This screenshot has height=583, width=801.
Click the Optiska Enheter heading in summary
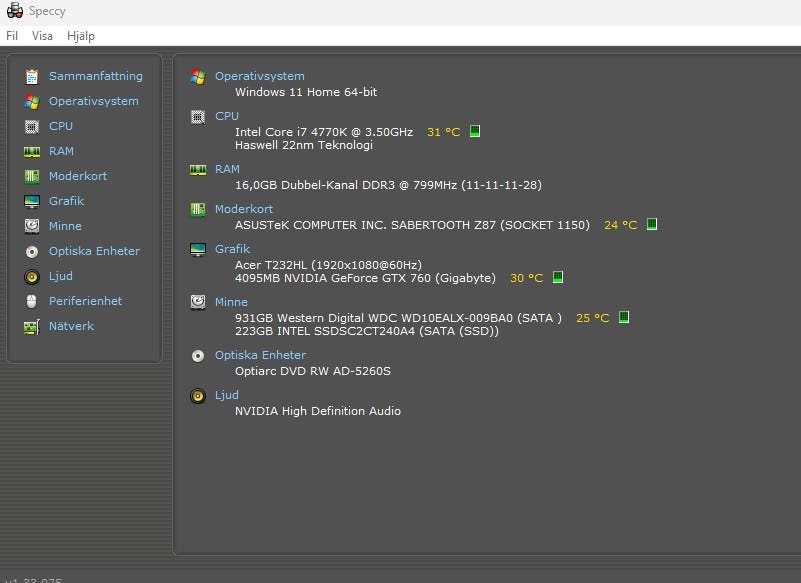click(260, 355)
